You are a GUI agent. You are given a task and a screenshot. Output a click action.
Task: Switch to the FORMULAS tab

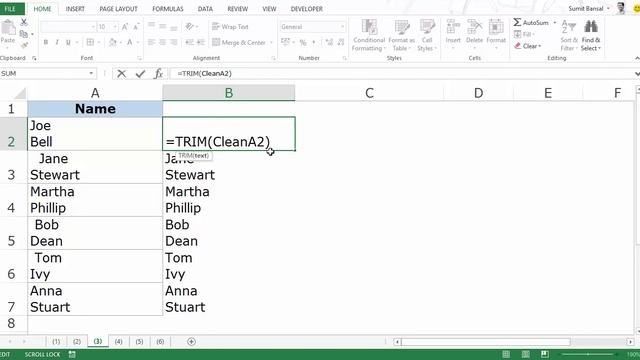(168, 9)
